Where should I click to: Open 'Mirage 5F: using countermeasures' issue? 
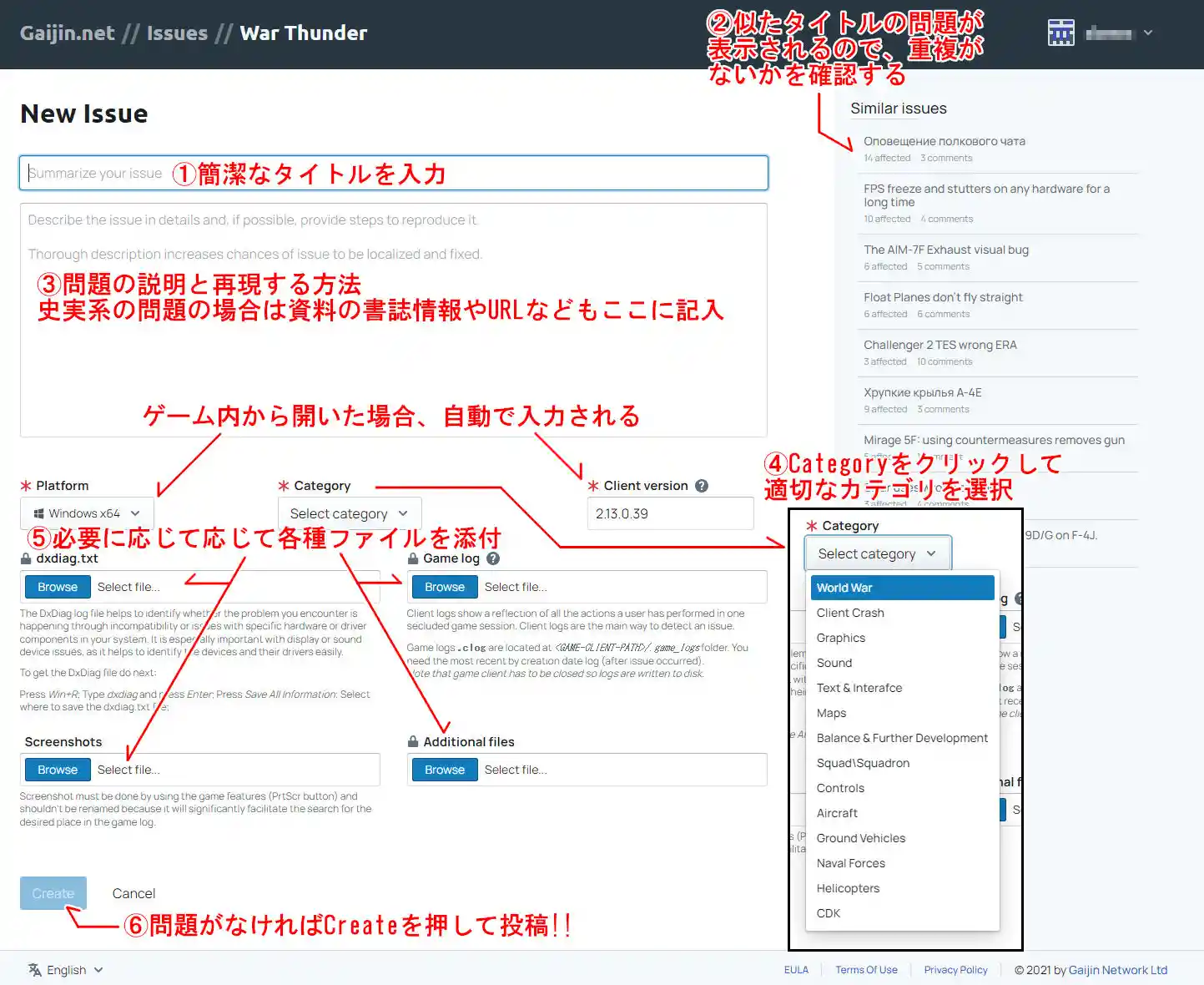pyautogui.click(x=995, y=440)
